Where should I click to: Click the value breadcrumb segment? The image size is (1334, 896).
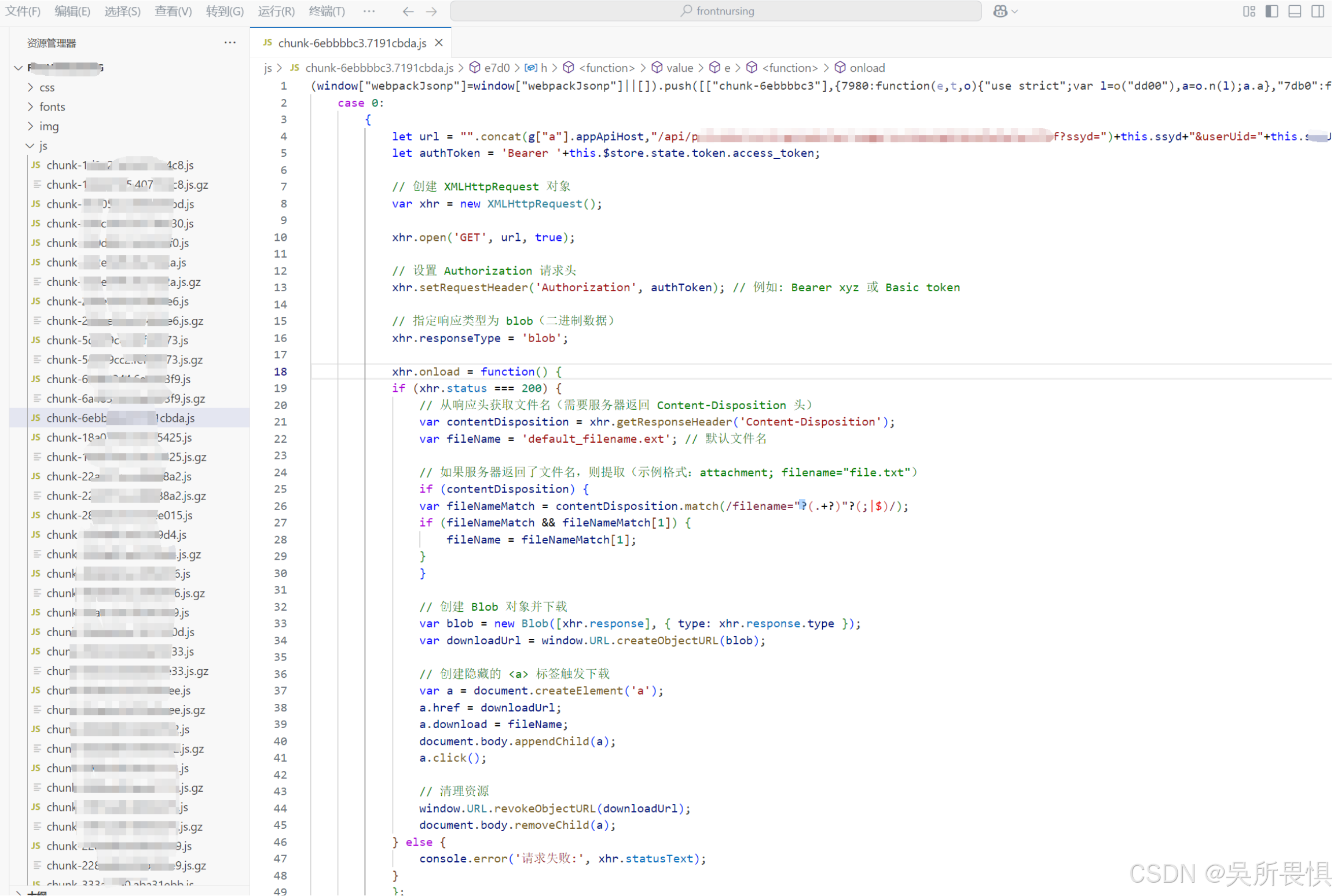(x=680, y=68)
